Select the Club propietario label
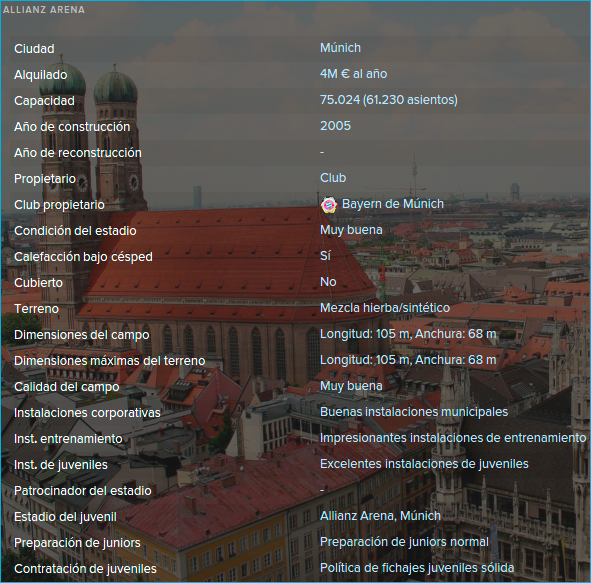The width and height of the screenshot is (591, 583). click(x=59, y=205)
